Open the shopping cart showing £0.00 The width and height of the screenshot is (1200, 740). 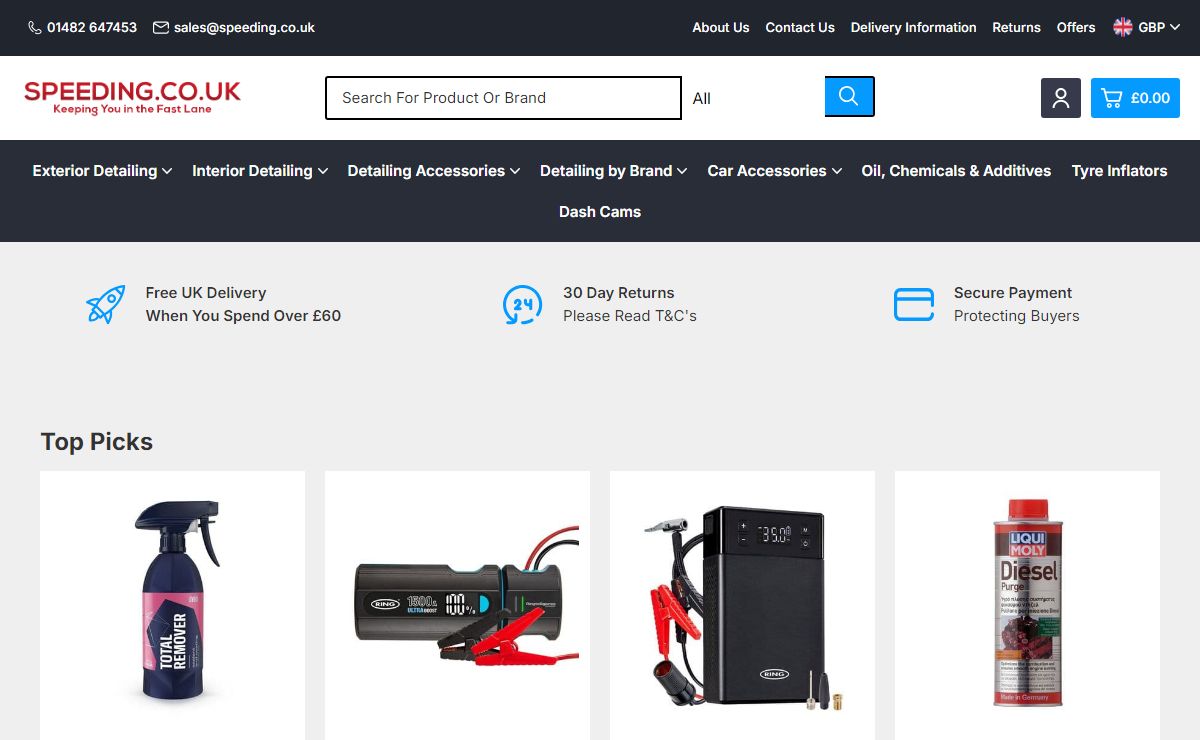tap(1135, 98)
